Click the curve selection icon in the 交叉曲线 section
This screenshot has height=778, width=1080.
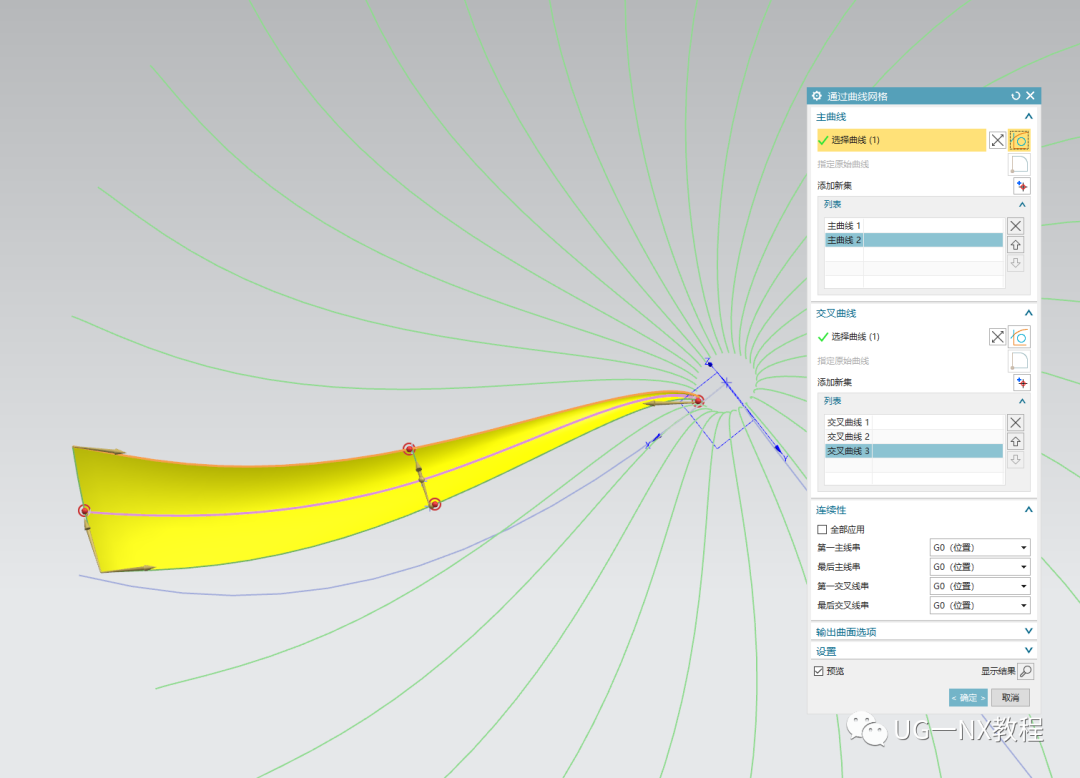1019,337
